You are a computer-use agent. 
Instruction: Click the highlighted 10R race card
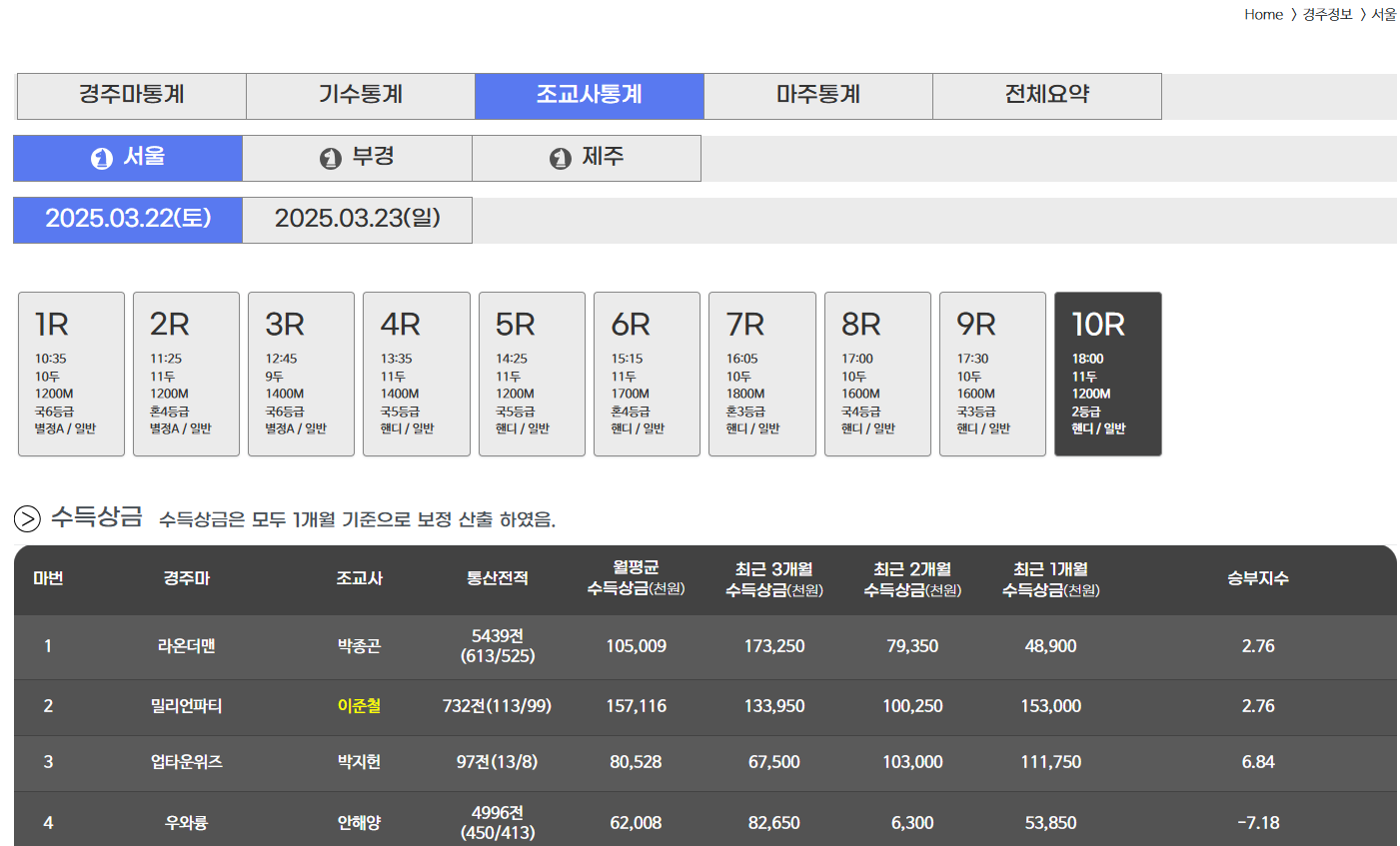pyautogui.click(x=1107, y=374)
